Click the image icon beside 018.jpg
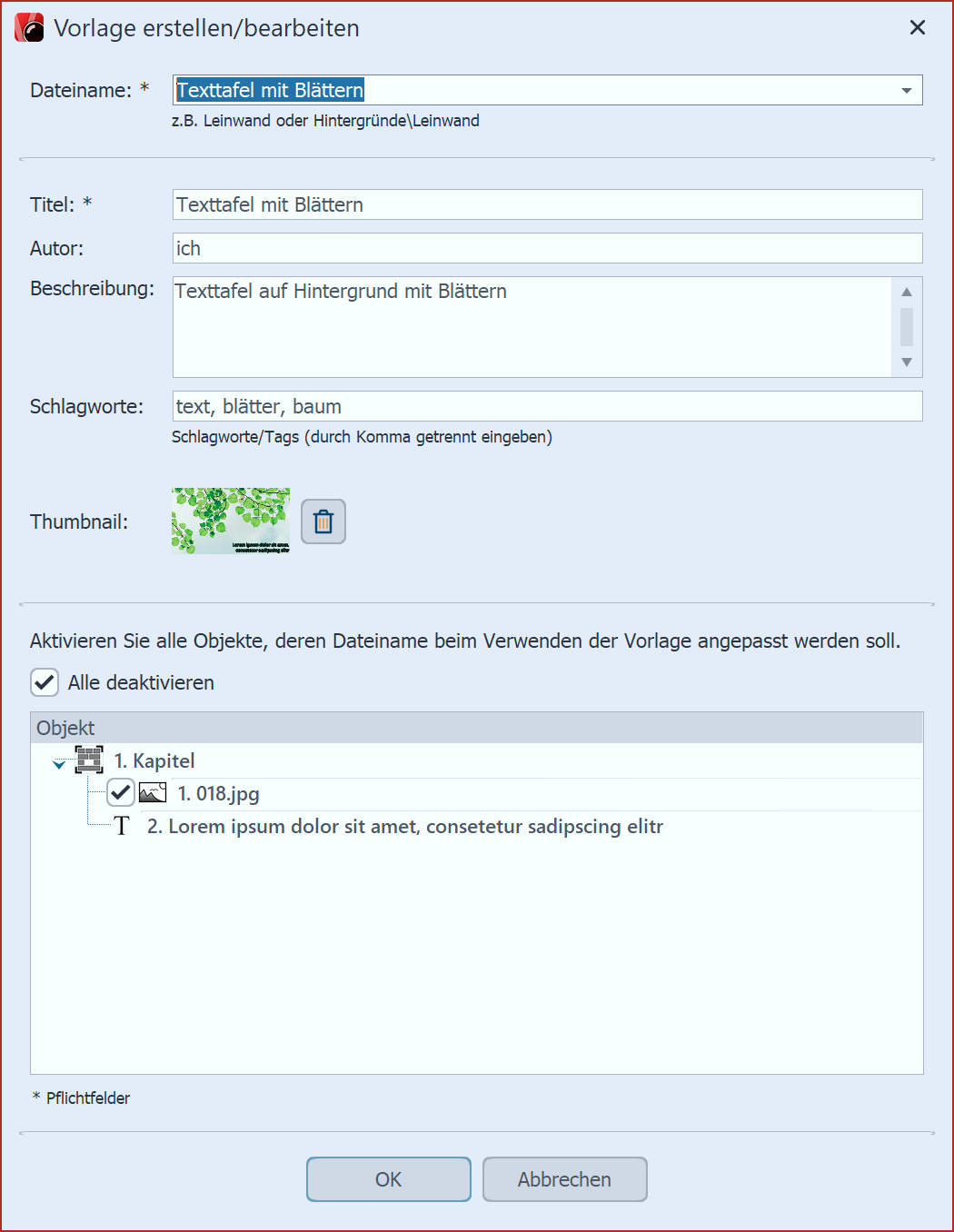The width and height of the screenshot is (954, 1232). tap(153, 793)
